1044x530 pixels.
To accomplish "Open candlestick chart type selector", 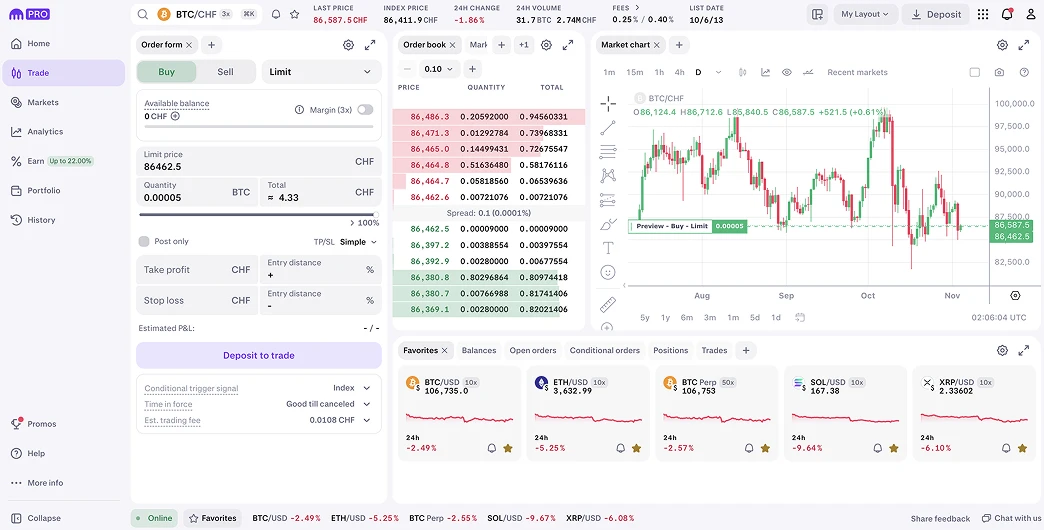I will pyautogui.click(x=744, y=72).
